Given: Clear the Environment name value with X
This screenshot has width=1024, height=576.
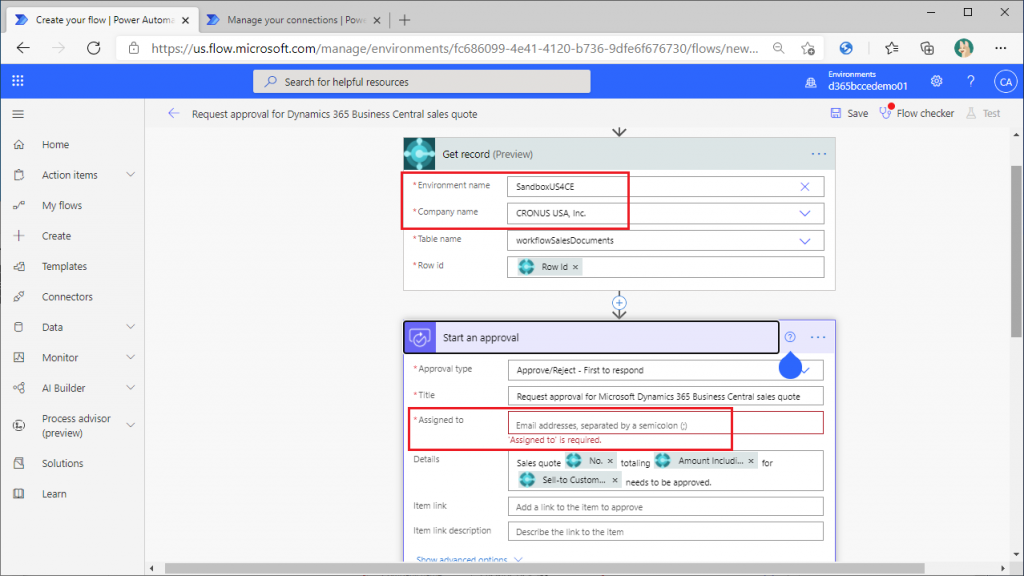Looking at the screenshot, I should (805, 186).
